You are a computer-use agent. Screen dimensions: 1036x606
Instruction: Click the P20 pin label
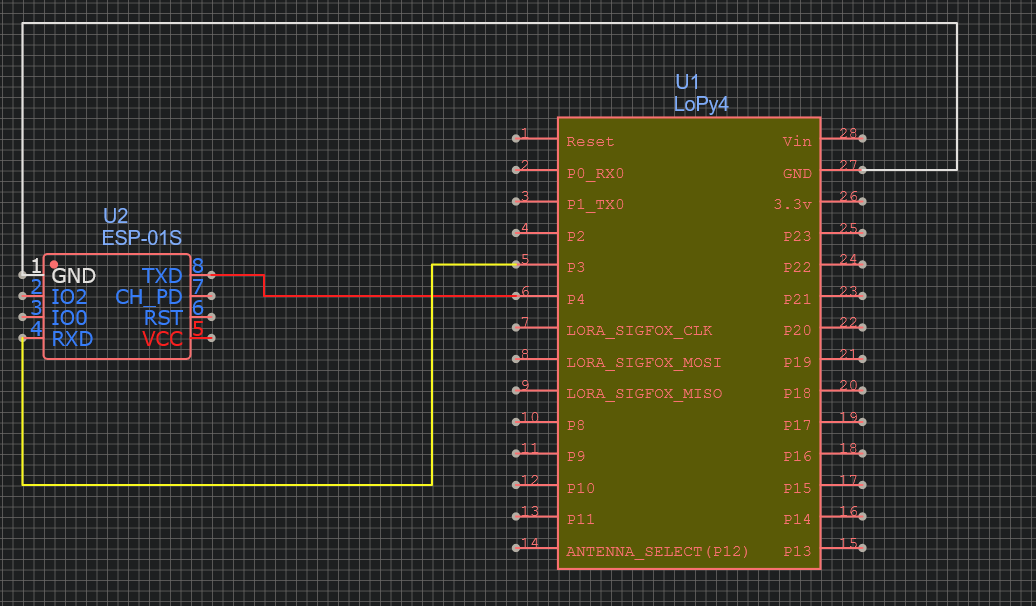coord(797,330)
